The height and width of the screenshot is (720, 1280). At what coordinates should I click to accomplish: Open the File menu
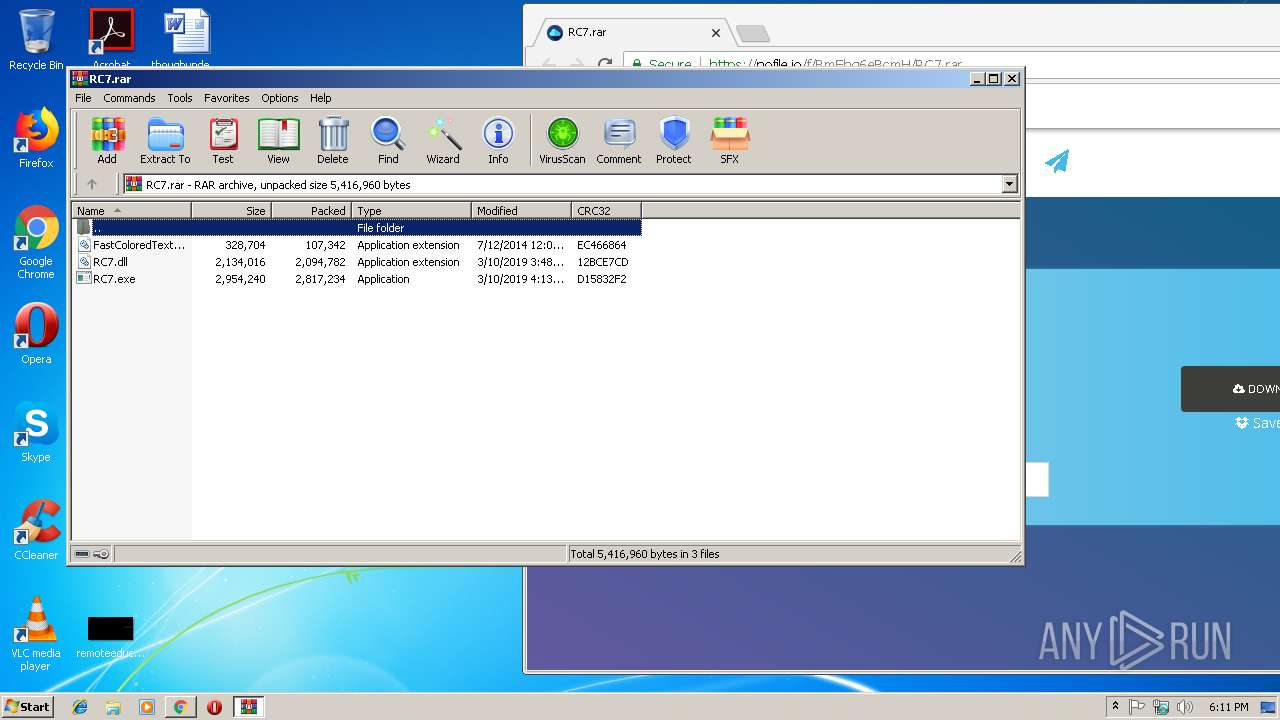[x=83, y=98]
